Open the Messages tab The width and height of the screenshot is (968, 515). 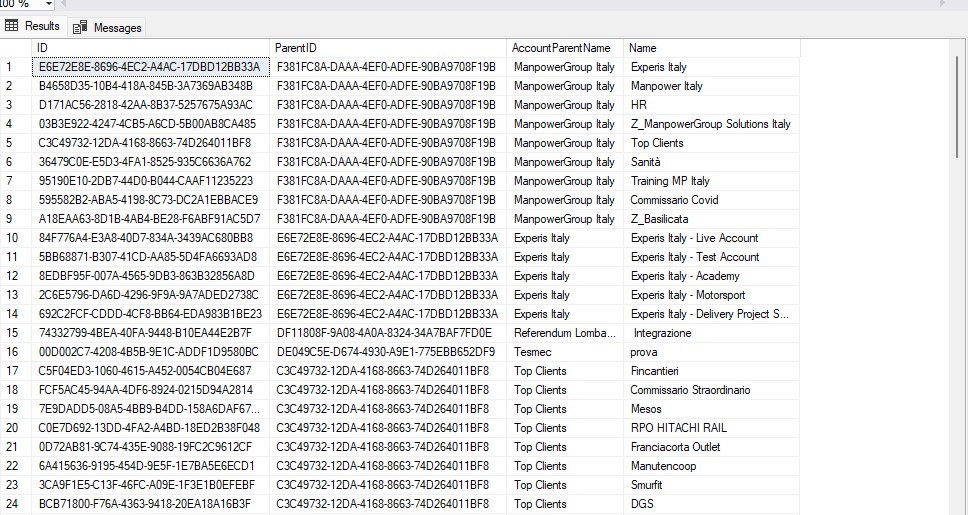tap(107, 27)
